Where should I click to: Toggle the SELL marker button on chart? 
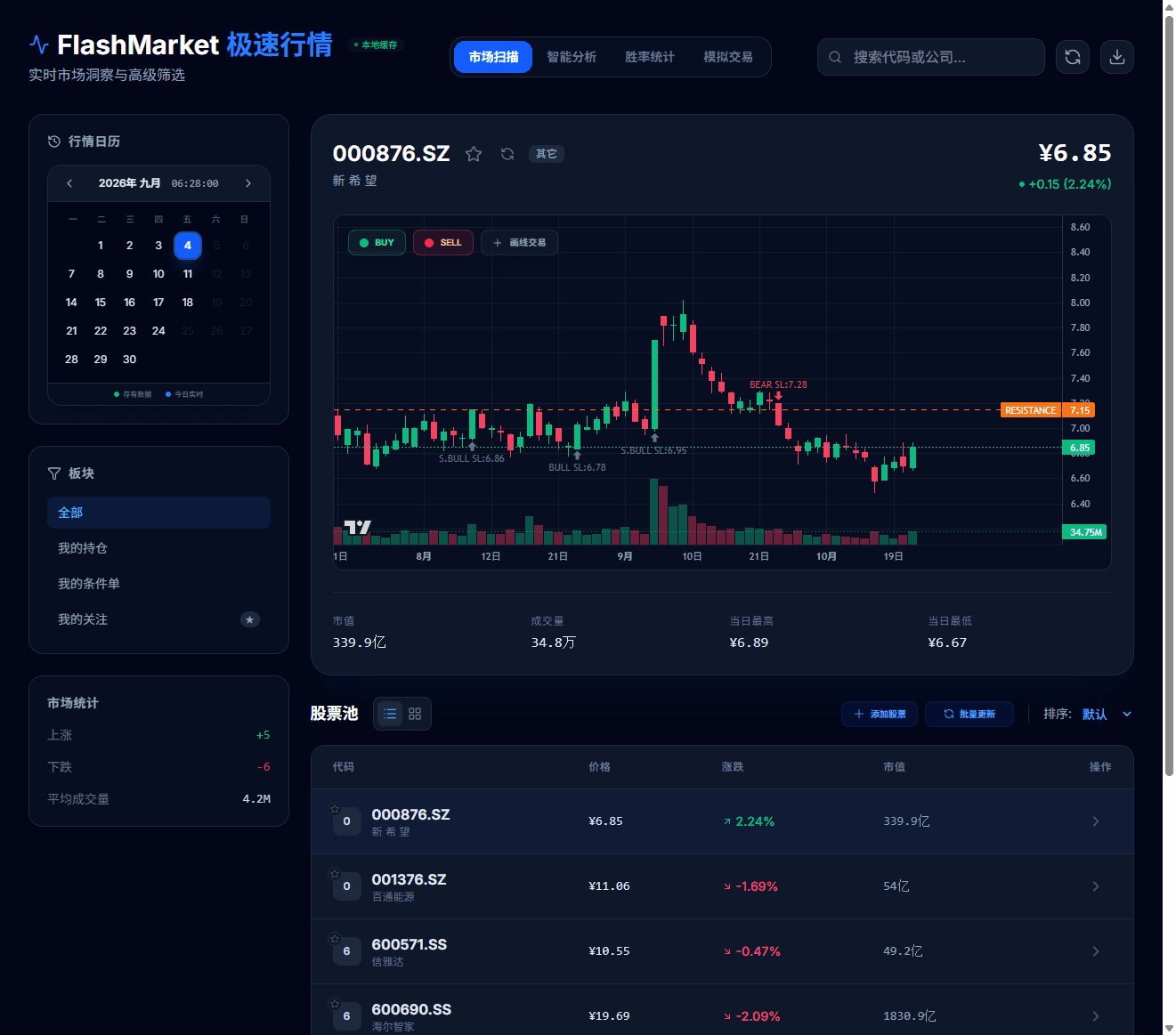click(x=443, y=243)
